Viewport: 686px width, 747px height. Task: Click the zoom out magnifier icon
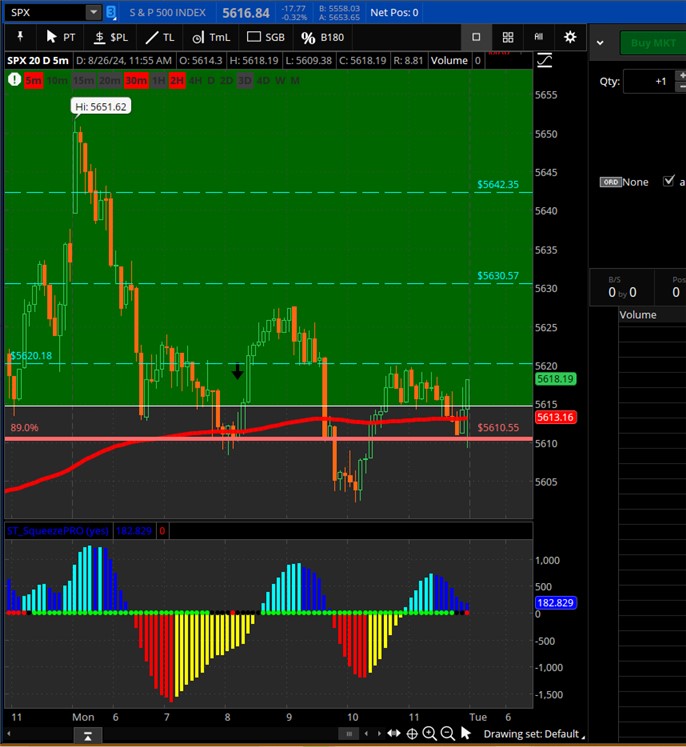pos(447,734)
